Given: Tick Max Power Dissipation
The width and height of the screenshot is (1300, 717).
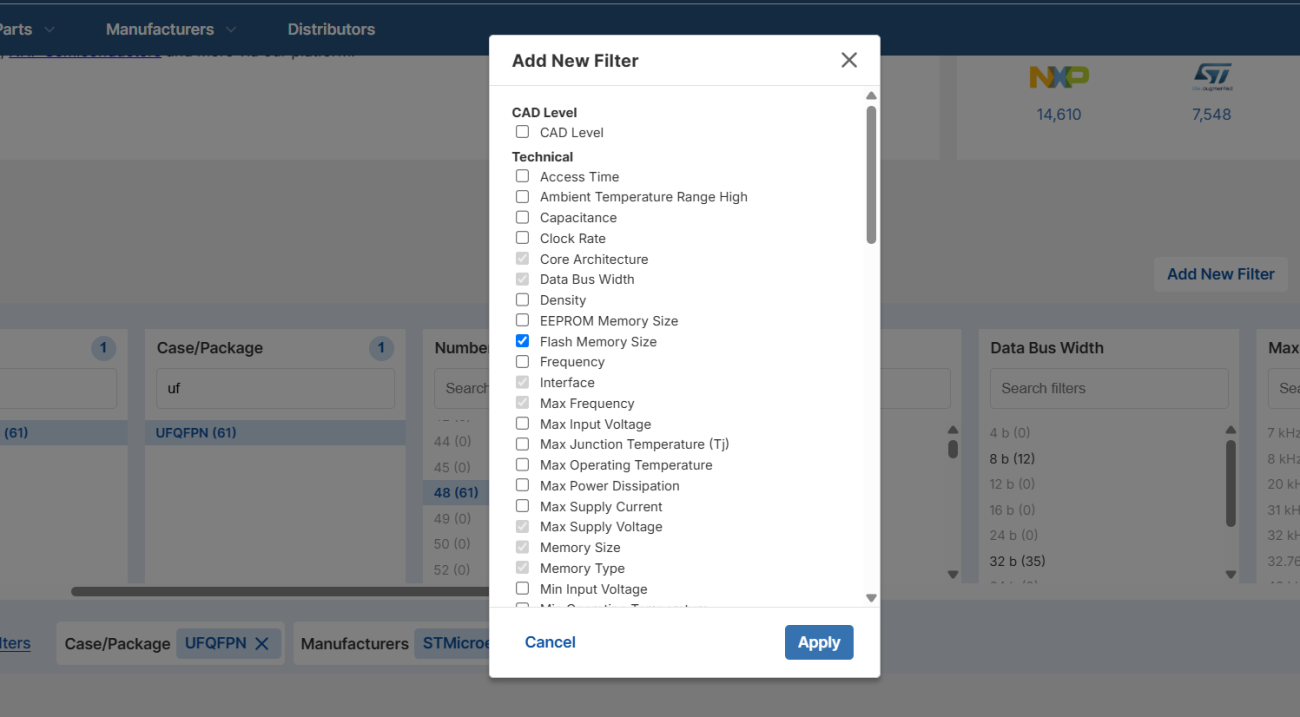Looking at the screenshot, I should [x=522, y=486].
